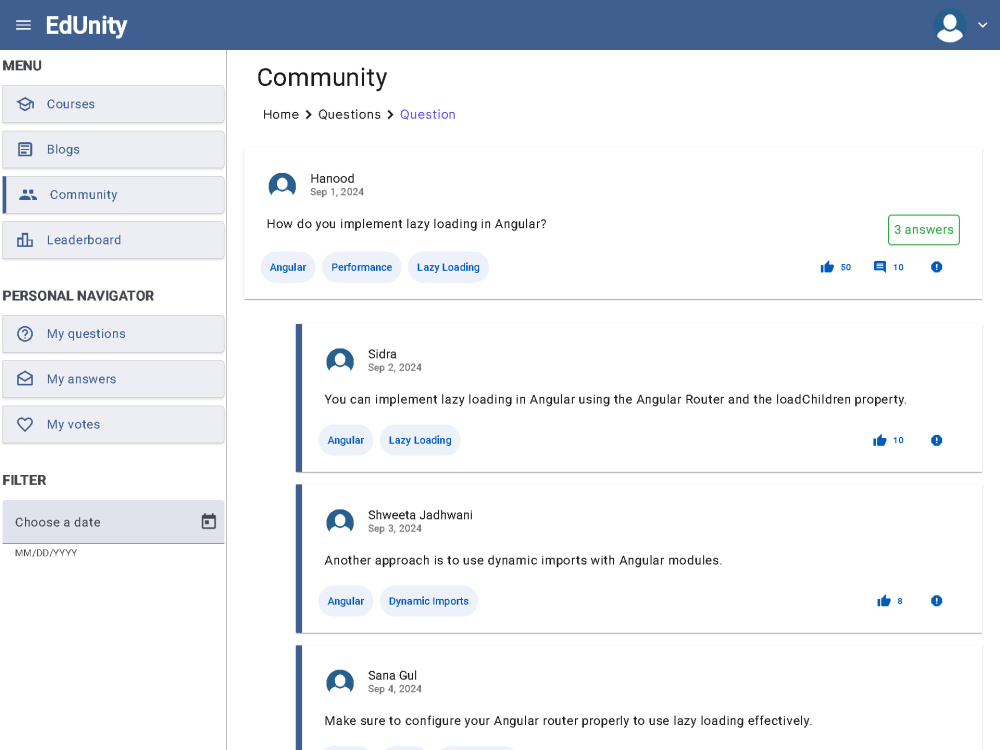Click the Blogs article icon
1000x750 pixels.
(x=25, y=149)
